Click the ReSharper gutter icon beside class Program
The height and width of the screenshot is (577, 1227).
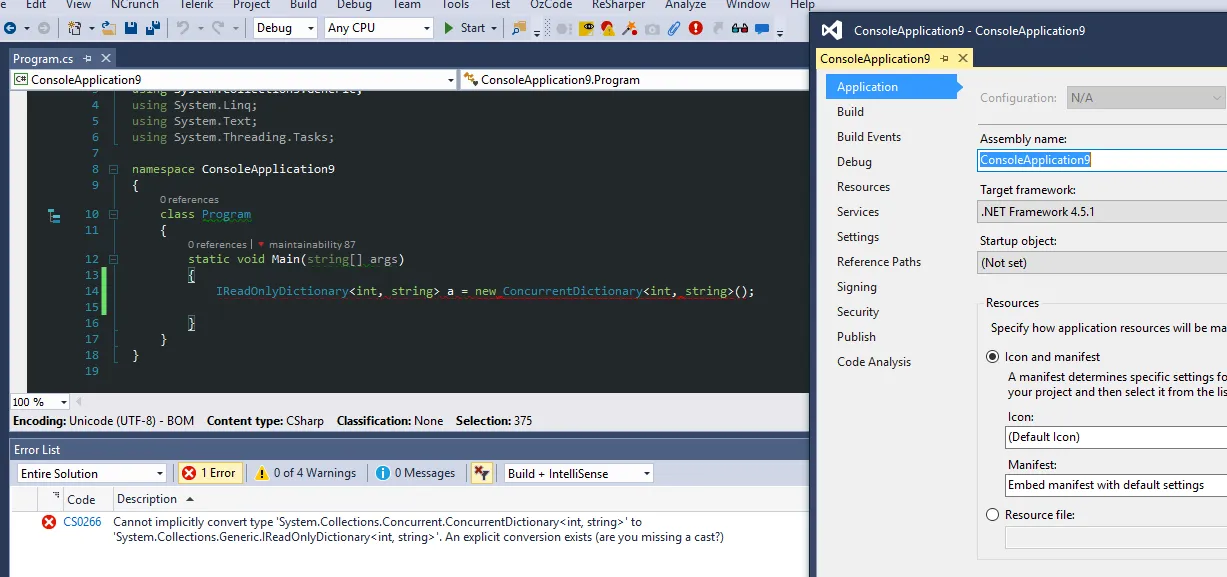(54, 215)
